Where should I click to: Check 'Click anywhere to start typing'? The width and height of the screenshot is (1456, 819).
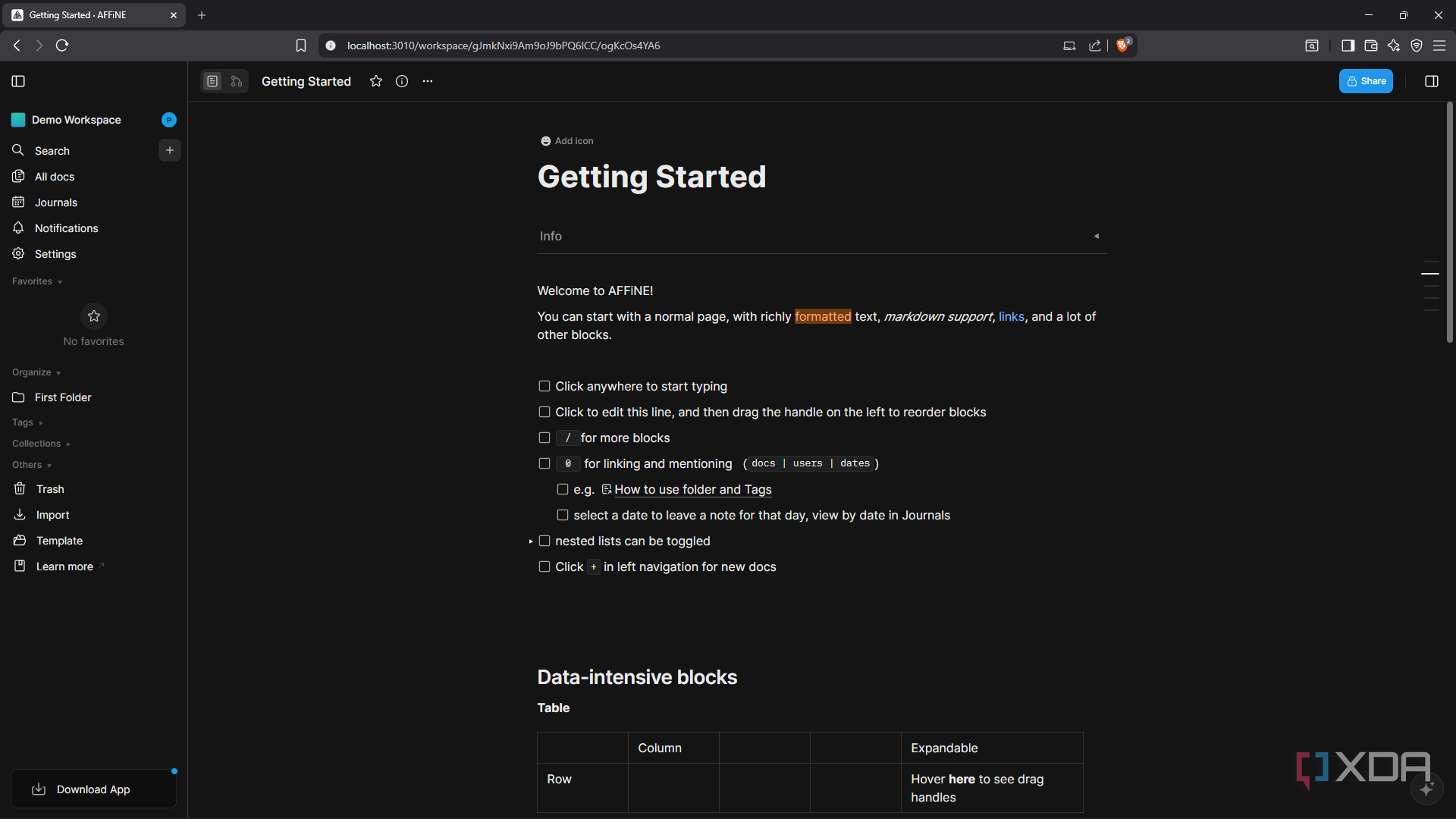(544, 387)
